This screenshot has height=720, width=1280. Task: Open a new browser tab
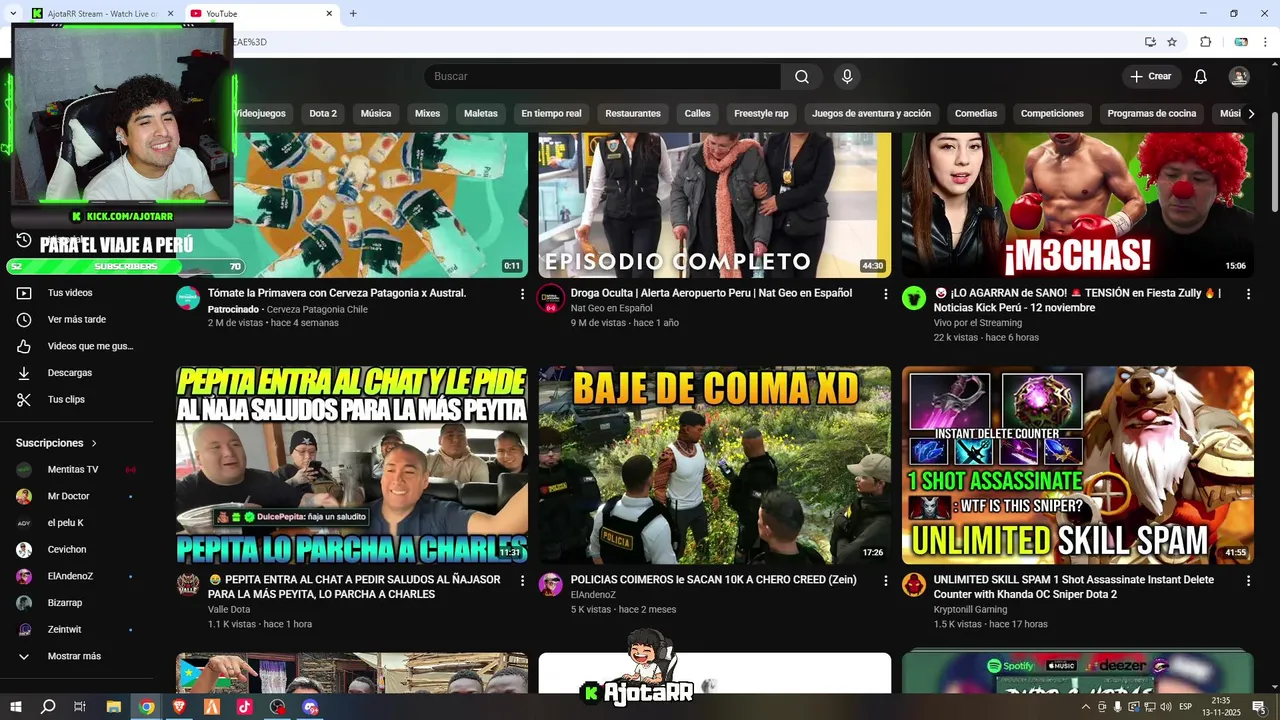point(353,13)
